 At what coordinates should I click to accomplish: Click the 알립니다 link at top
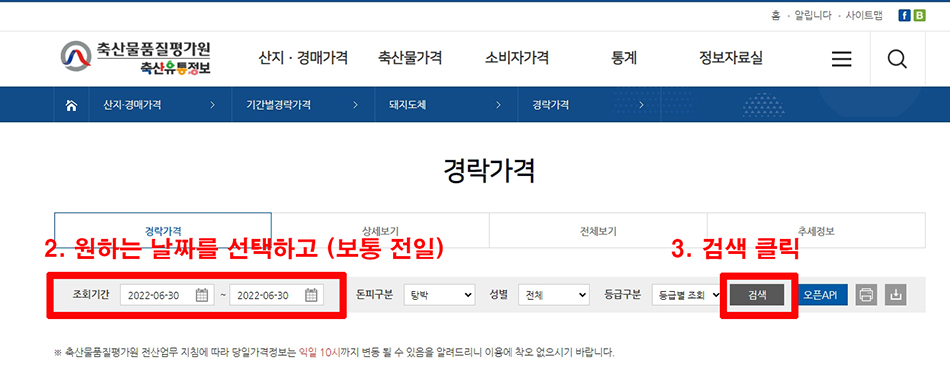(x=812, y=16)
